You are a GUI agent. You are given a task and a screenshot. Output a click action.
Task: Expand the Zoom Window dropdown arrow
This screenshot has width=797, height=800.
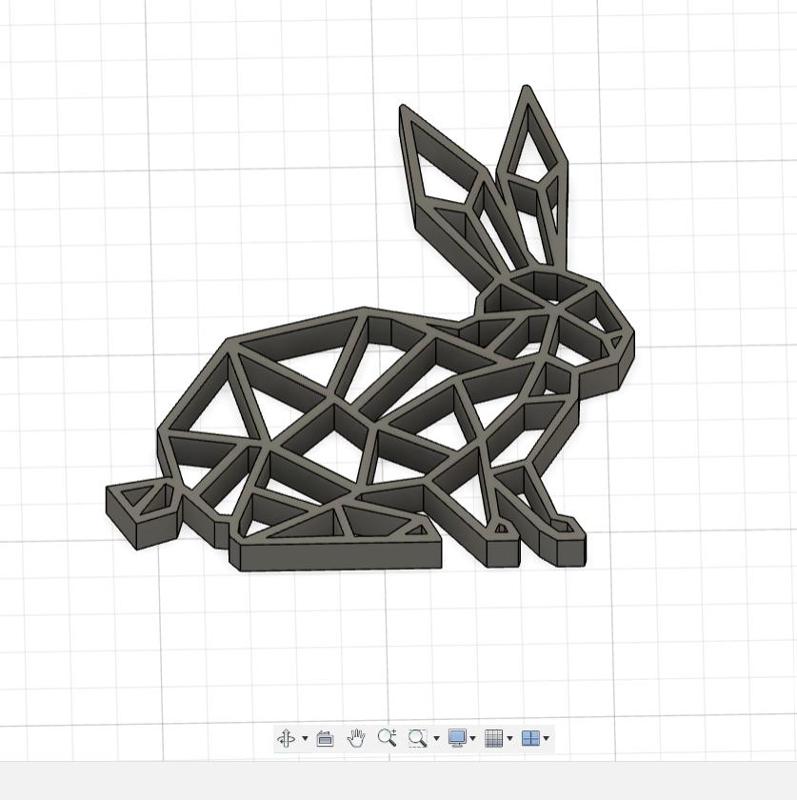(x=436, y=738)
